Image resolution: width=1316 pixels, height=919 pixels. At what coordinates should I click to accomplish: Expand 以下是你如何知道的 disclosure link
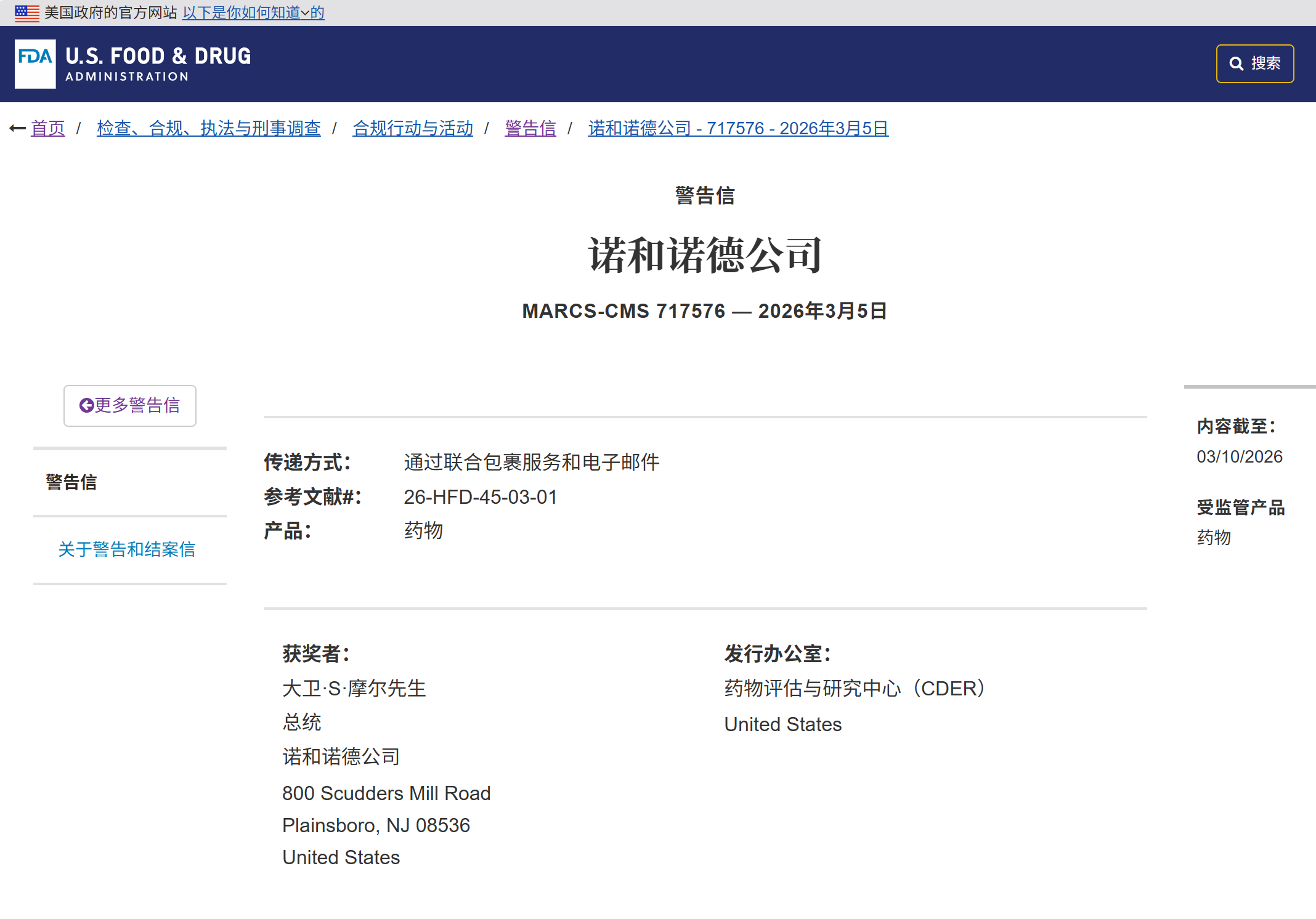click(x=253, y=13)
